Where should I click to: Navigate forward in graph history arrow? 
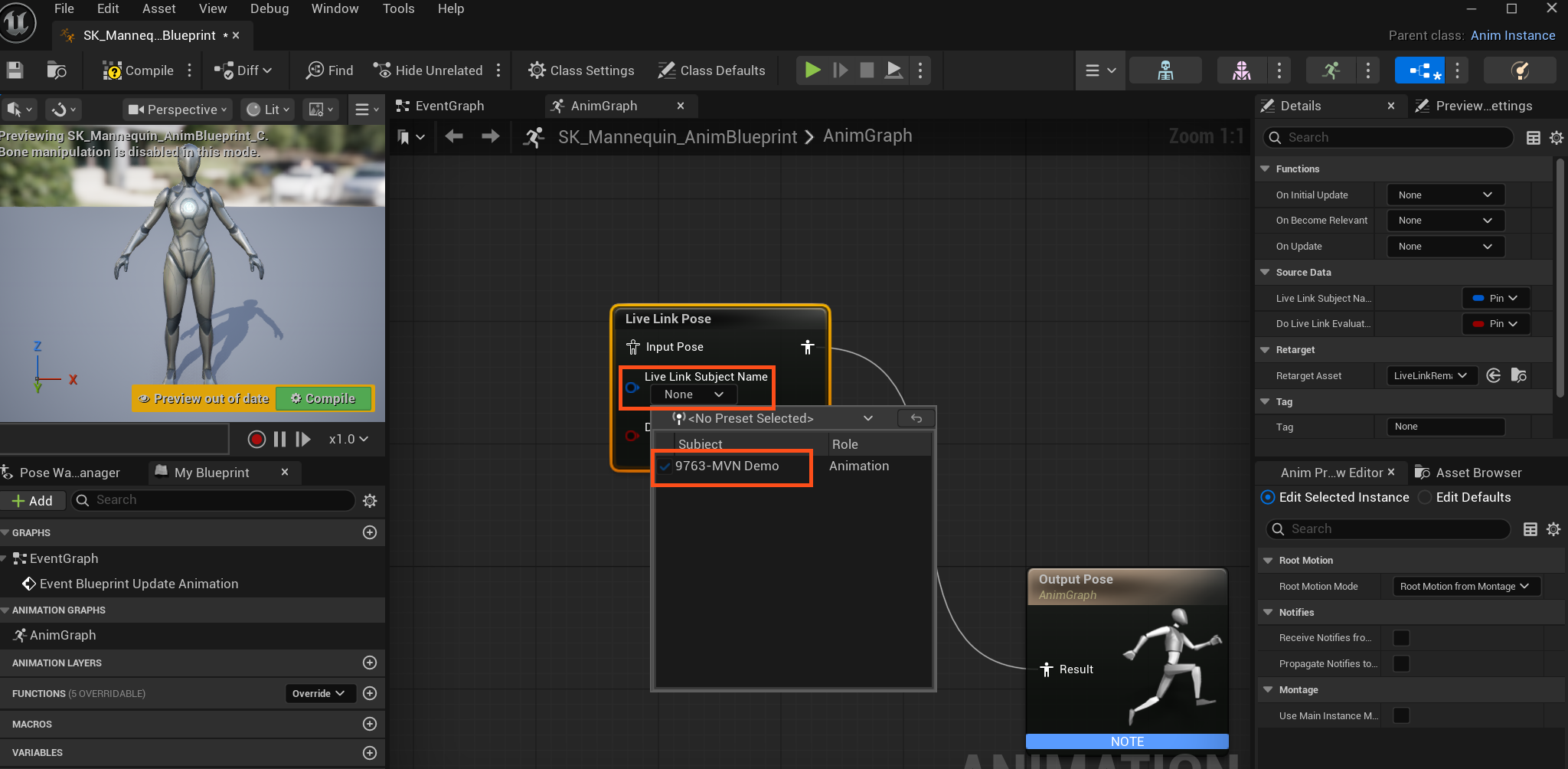tap(490, 136)
